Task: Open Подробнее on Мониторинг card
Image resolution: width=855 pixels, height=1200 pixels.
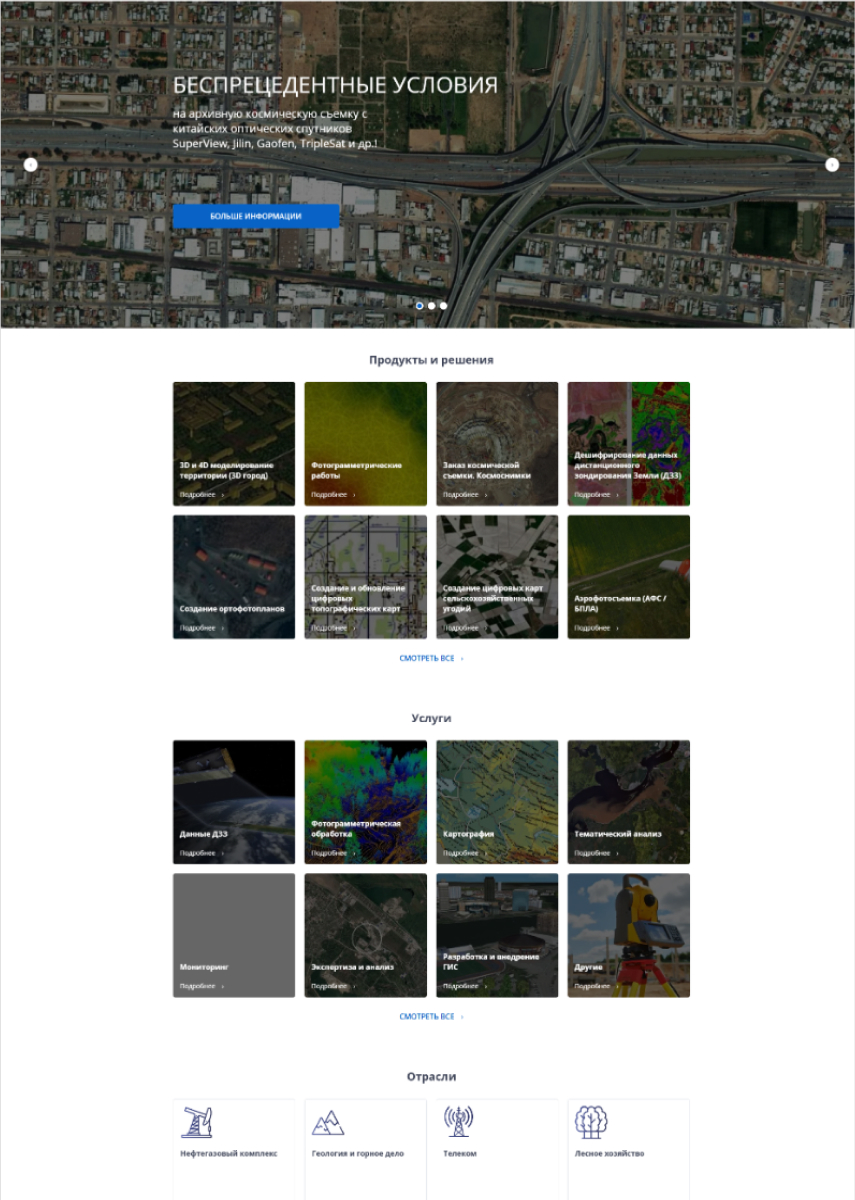Action: 202,986
